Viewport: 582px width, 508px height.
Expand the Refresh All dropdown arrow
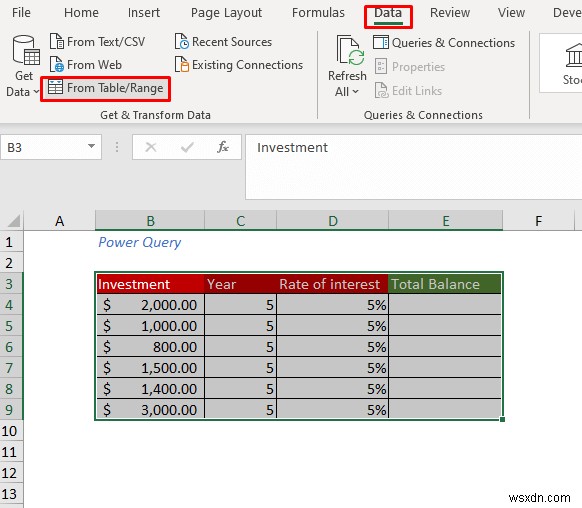355,91
